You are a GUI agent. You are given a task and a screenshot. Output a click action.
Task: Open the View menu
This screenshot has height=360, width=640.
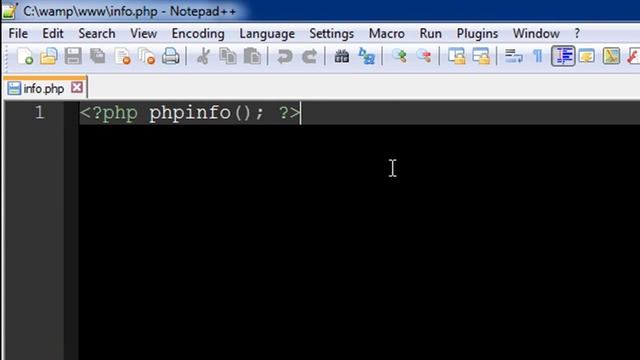coord(143,33)
